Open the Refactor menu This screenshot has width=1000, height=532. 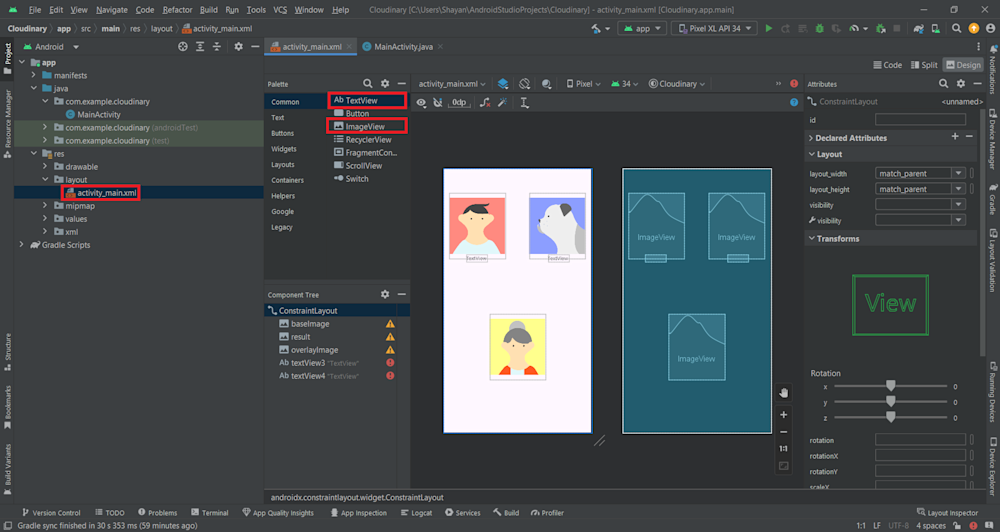pos(177,9)
